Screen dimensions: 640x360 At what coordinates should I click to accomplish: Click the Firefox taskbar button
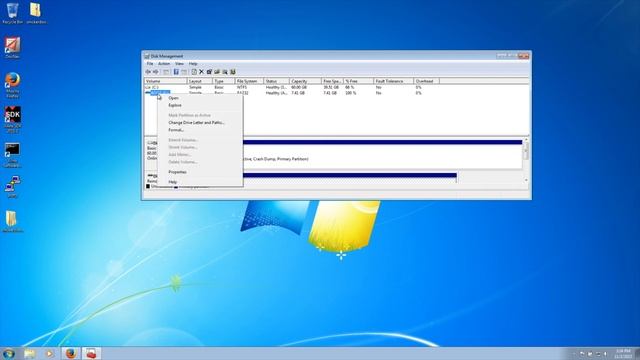71,353
